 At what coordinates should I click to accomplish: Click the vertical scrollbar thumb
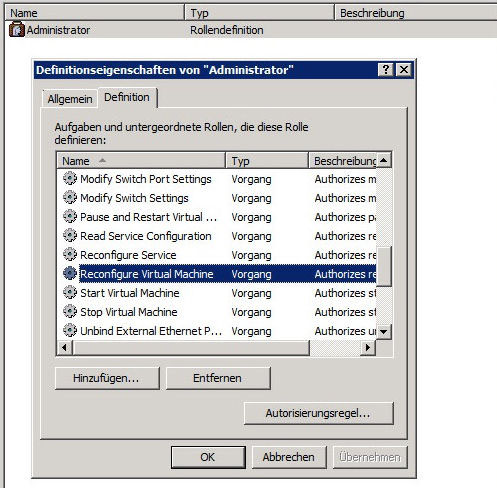(384, 266)
